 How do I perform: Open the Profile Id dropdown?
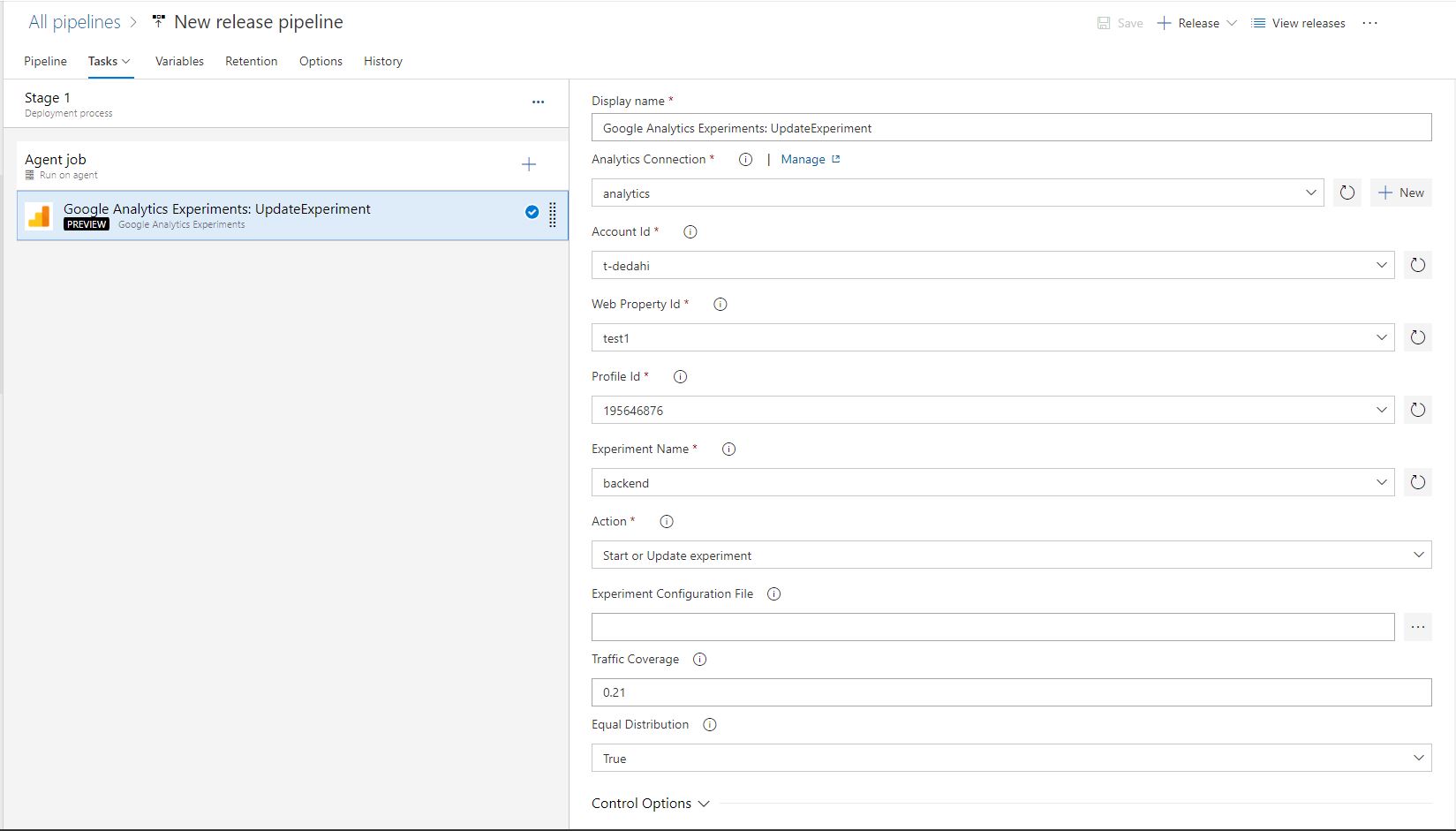(993, 410)
